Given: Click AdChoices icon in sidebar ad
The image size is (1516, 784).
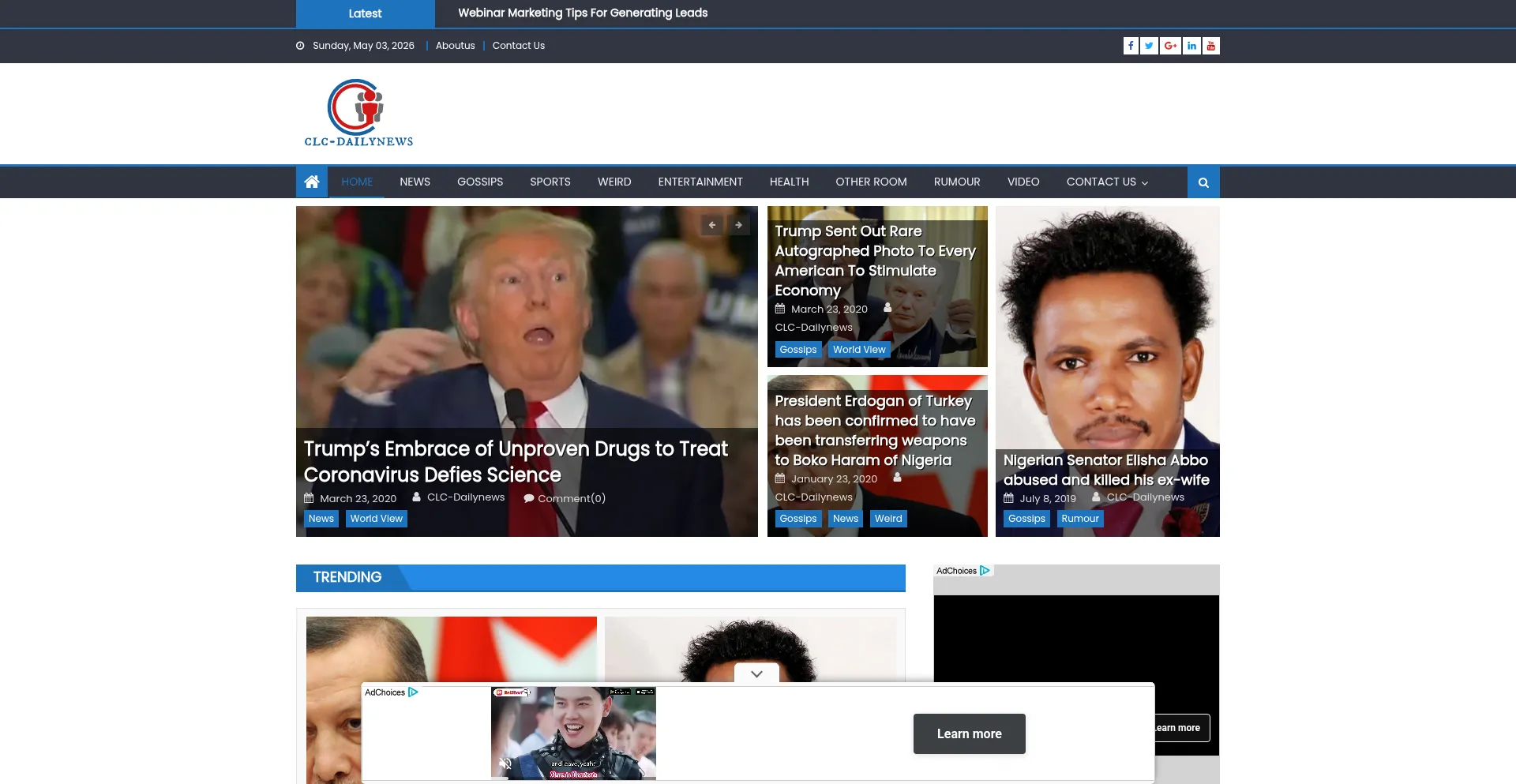Looking at the screenshot, I should (985, 571).
